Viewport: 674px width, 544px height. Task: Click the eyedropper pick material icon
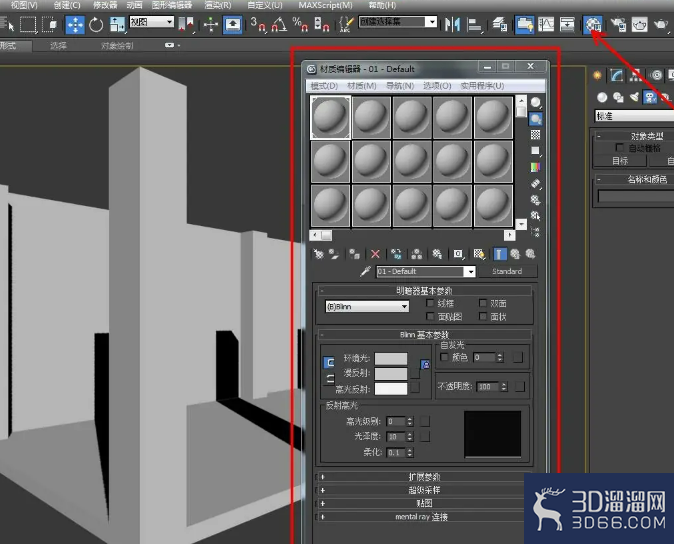tap(365, 271)
